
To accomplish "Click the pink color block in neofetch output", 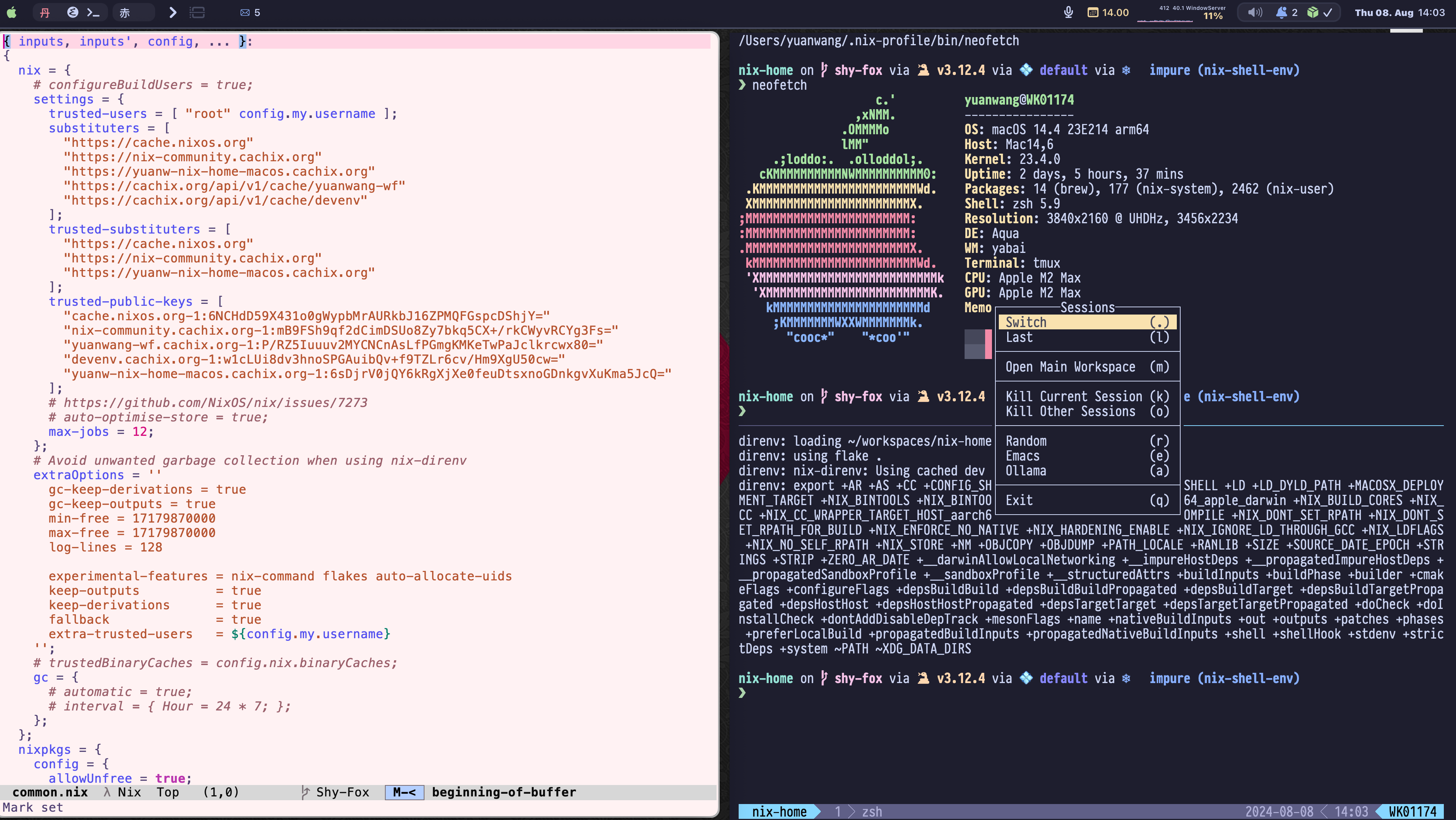I will click(x=989, y=344).
